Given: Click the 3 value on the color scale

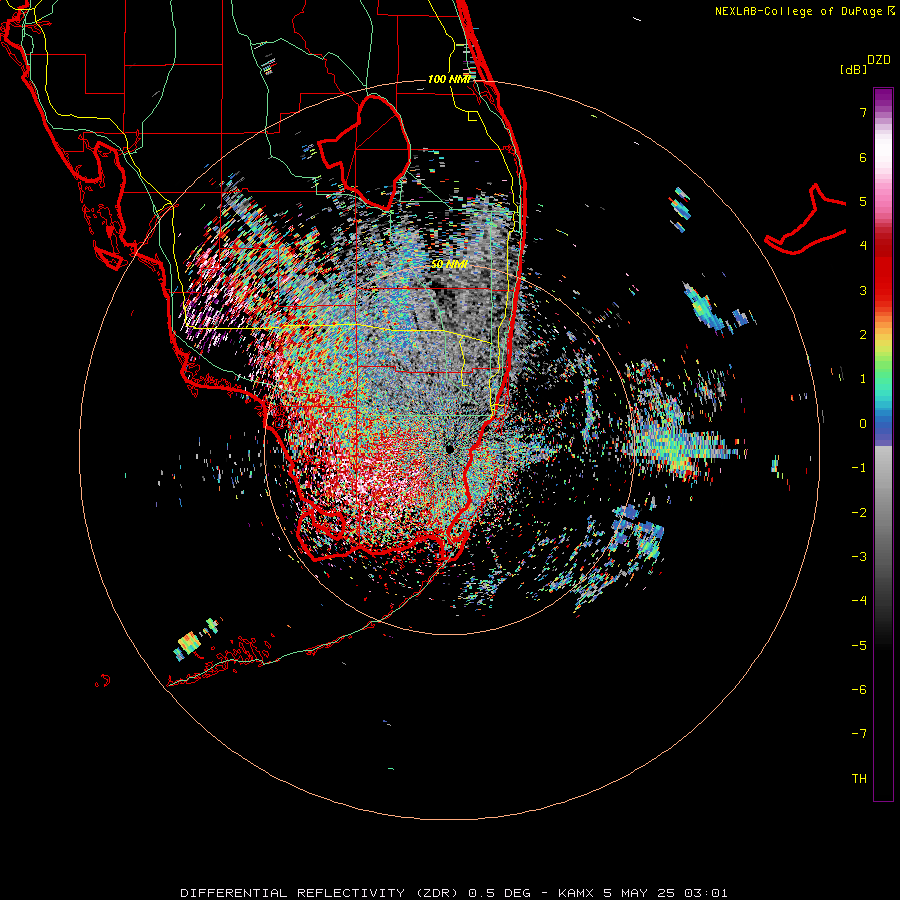Looking at the screenshot, I should click(863, 290).
